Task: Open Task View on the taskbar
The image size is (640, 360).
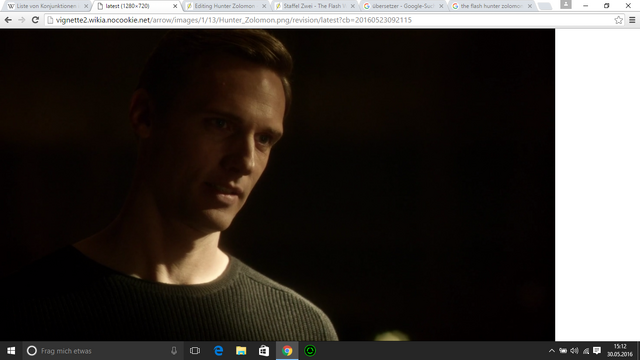Action: pos(195,351)
